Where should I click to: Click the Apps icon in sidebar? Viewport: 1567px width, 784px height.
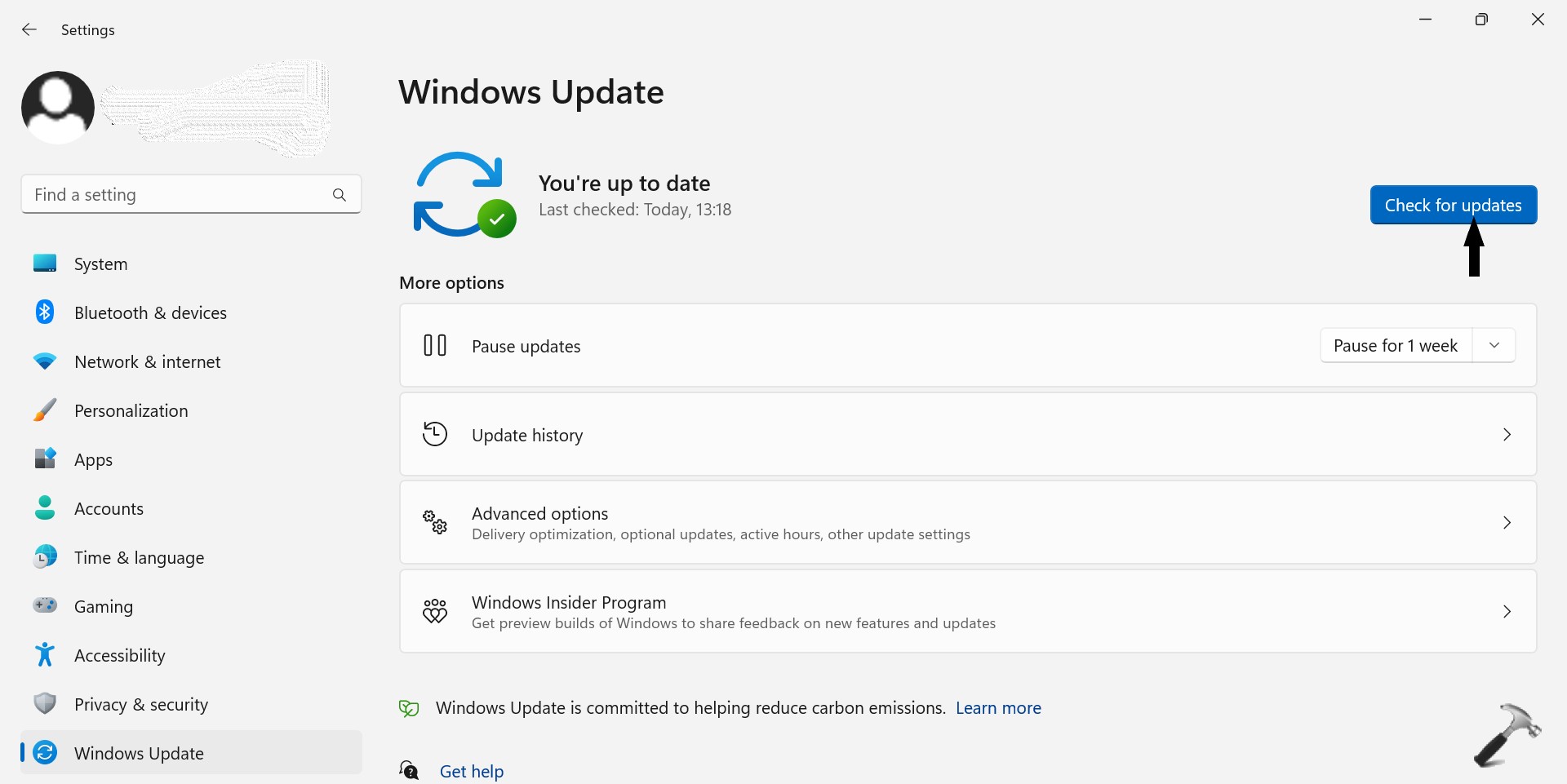45,458
